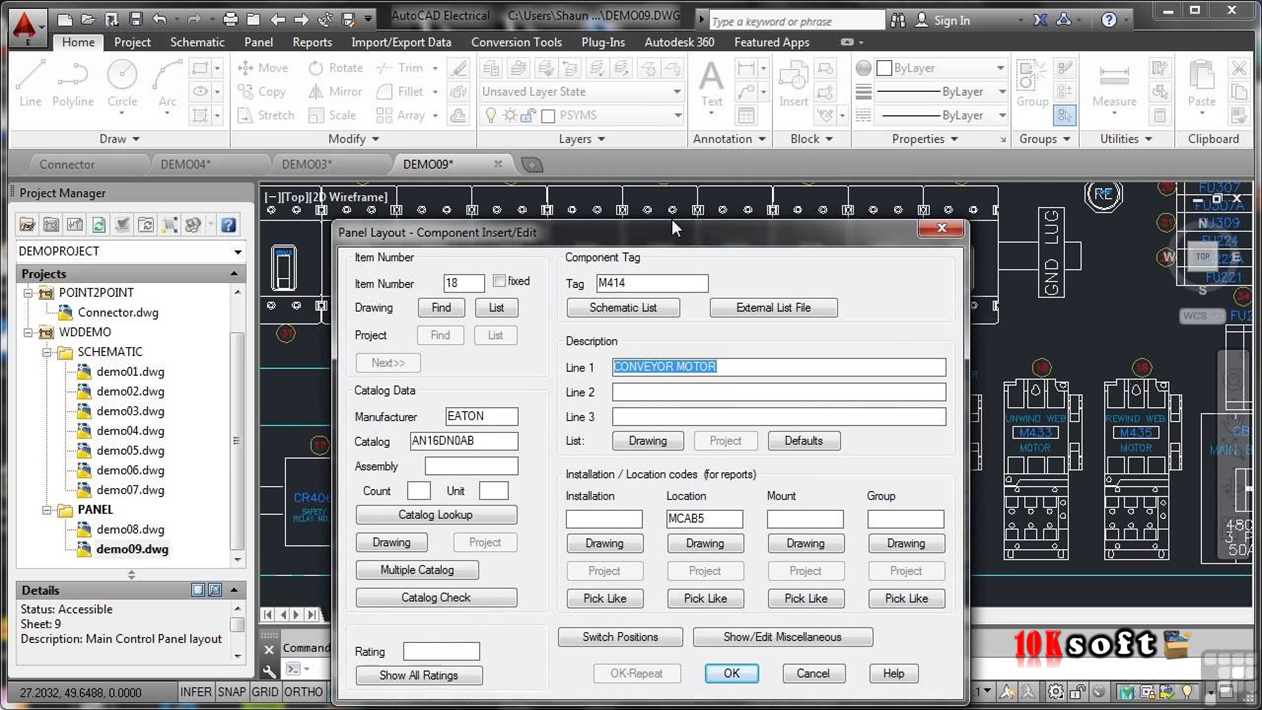Collapse the PANEL folder node

click(x=47, y=510)
